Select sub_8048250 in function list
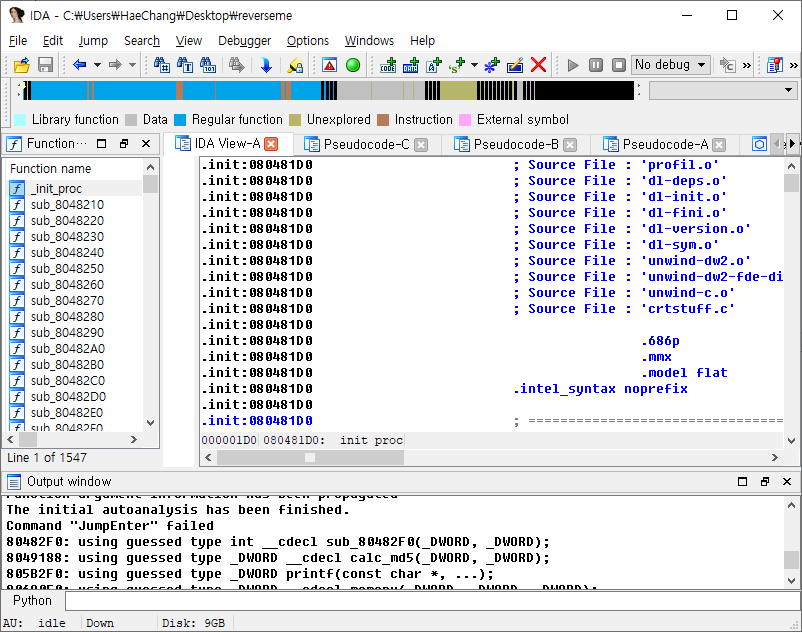 (x=67, y=268)
